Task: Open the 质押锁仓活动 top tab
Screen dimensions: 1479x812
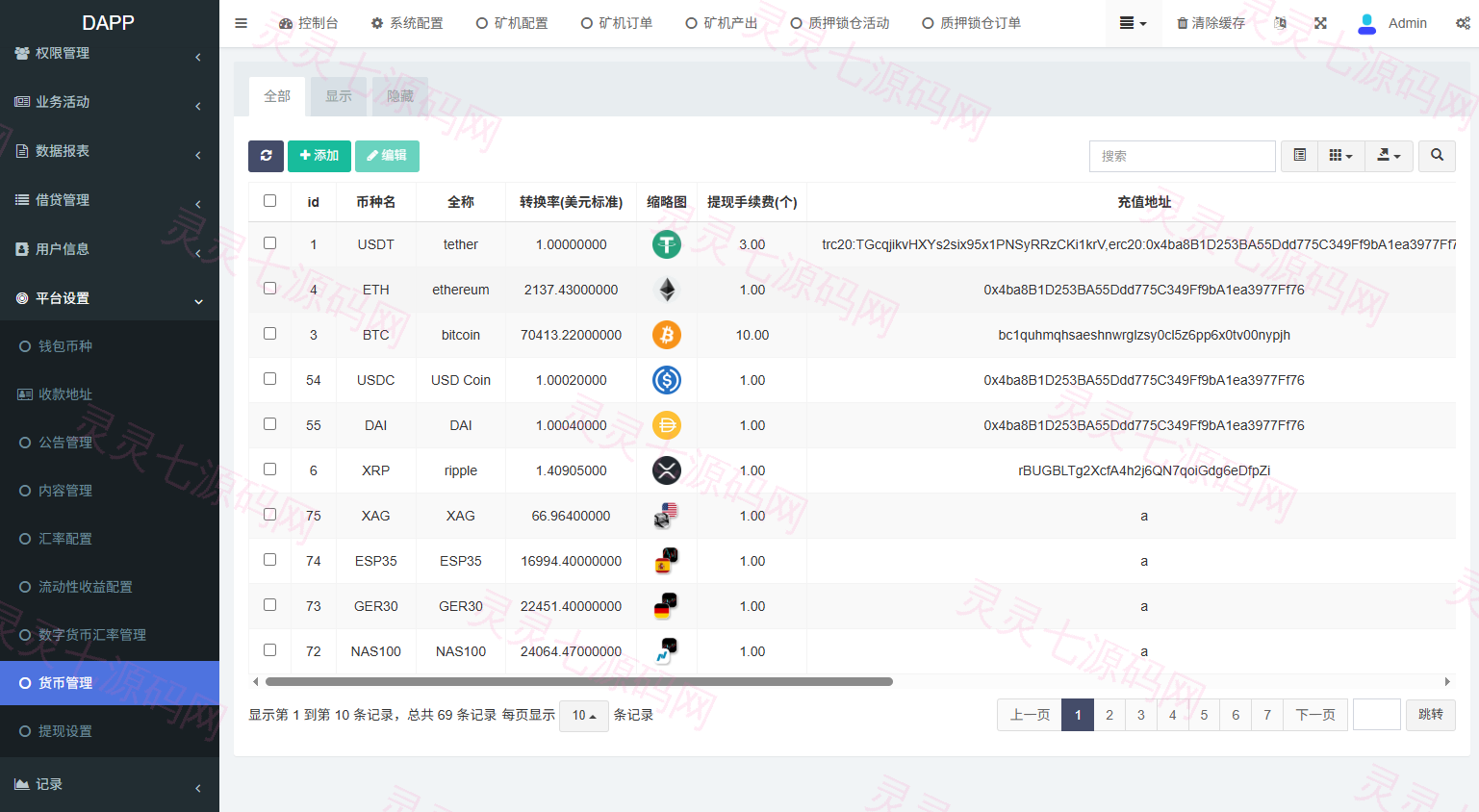Action: point(840,23)
